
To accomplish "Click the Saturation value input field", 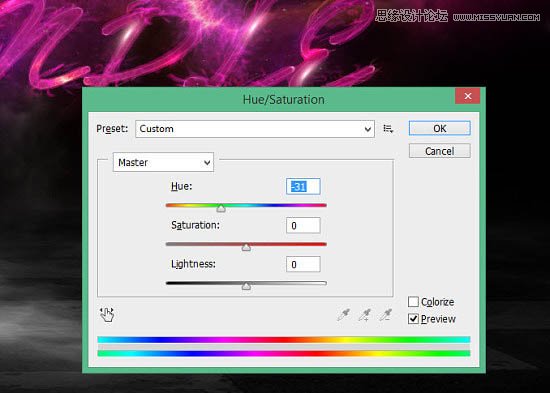I will 303,225.
